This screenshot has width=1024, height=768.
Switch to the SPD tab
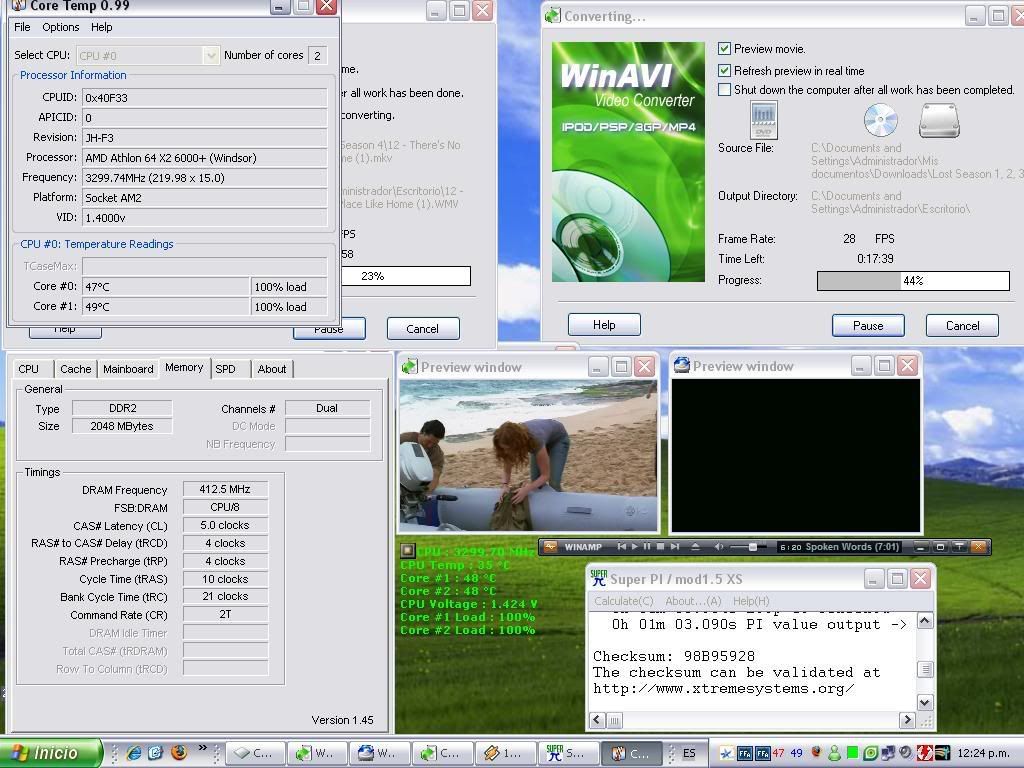point(226,369)
